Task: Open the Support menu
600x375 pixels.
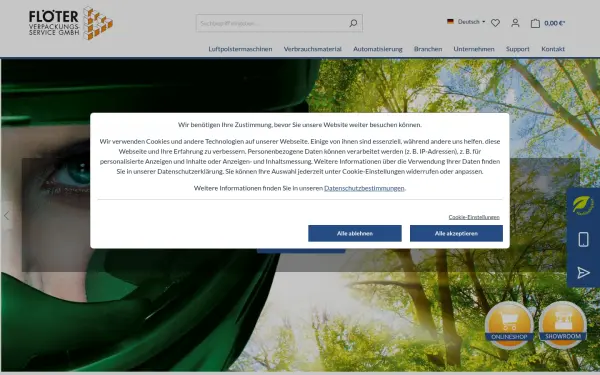Action: tap(518, 49)
